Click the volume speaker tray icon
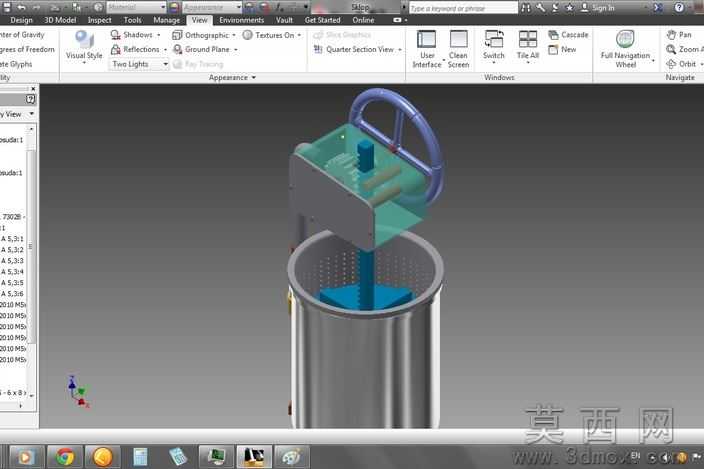The image size is (704, 469). coord(666,457)
